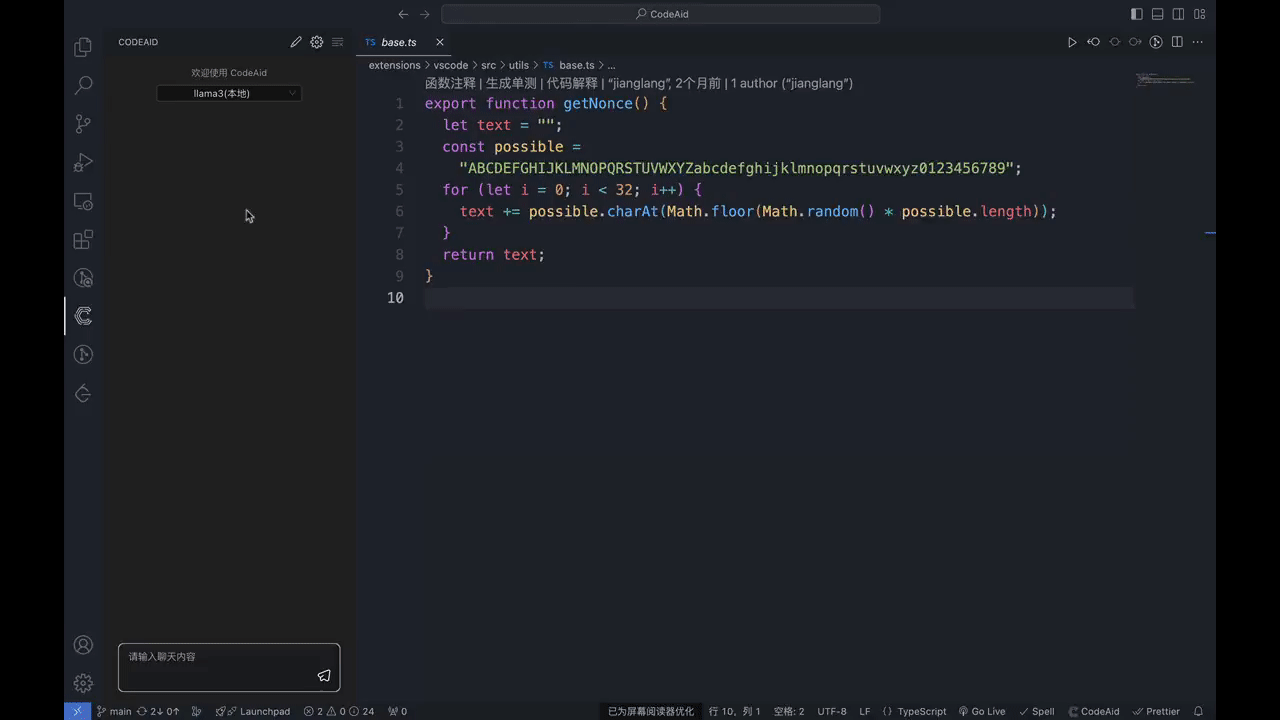Open CodeAid settings gear in panel header
The width and height of the screenshot is (1280, 720).
coord(317,42)
